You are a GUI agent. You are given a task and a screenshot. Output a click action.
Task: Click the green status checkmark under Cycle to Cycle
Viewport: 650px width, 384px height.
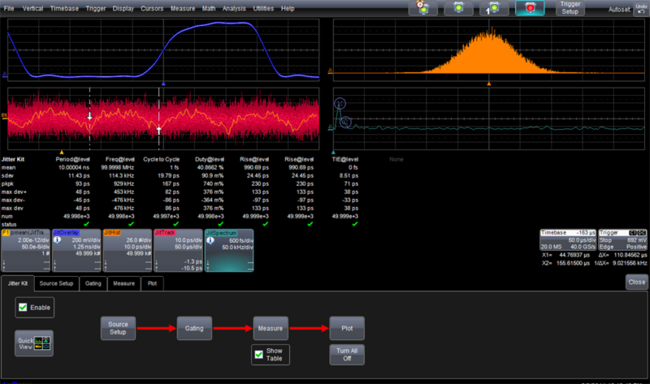176,224
